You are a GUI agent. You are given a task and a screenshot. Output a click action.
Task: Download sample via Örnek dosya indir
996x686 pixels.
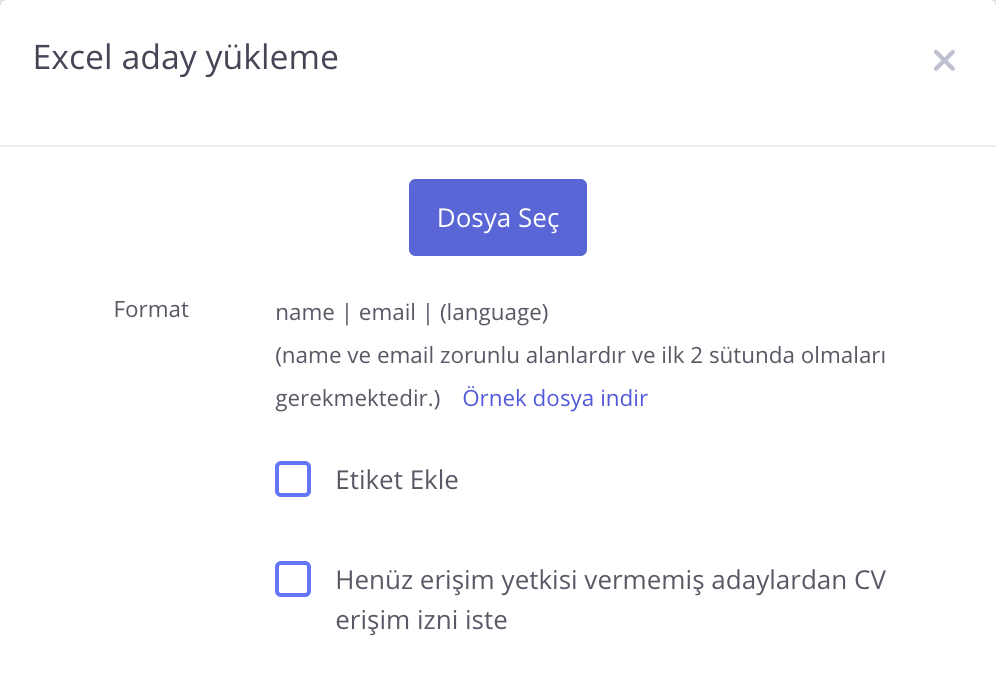pos(555,398)
